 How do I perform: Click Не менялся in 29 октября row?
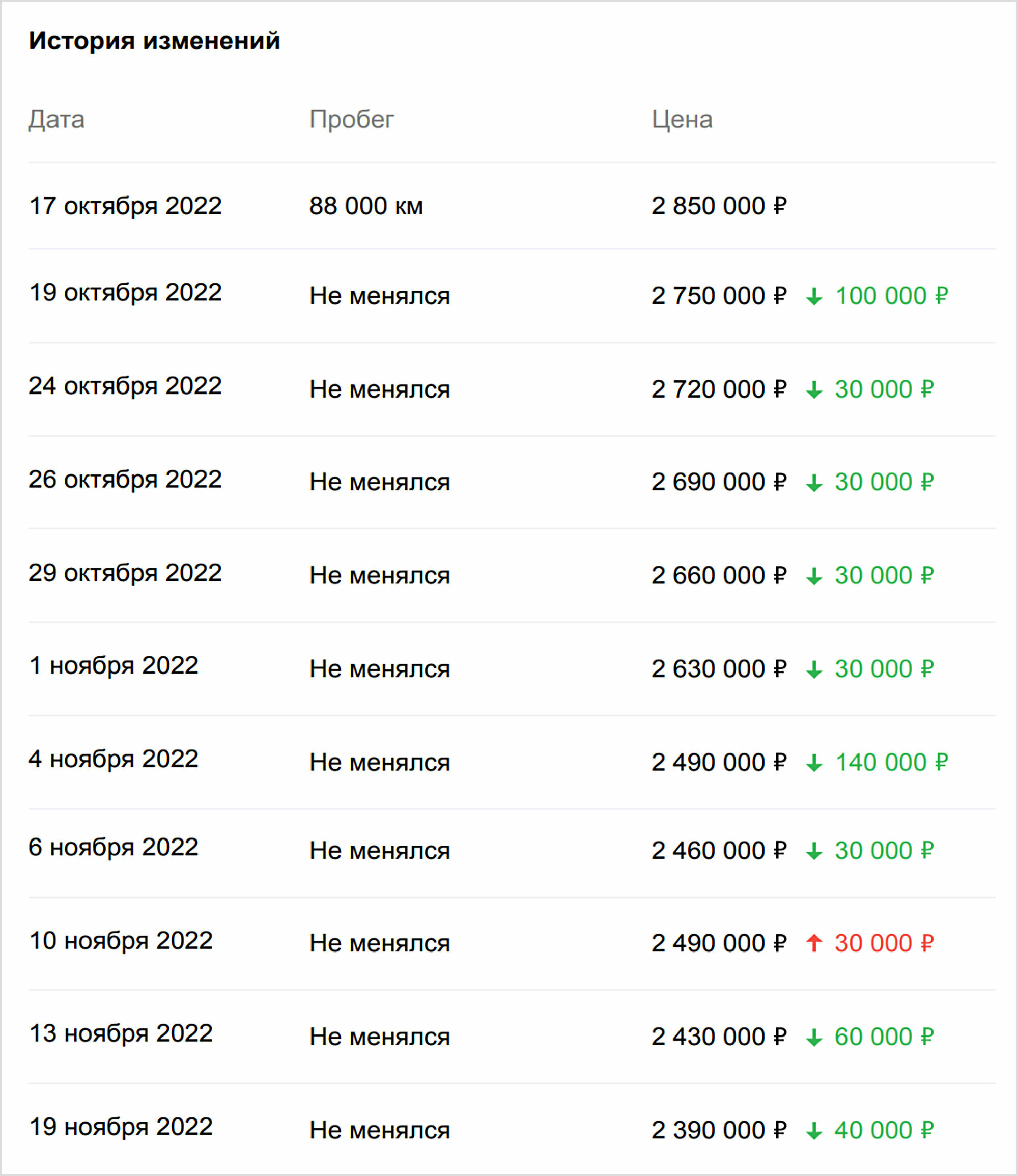[380, 576]
